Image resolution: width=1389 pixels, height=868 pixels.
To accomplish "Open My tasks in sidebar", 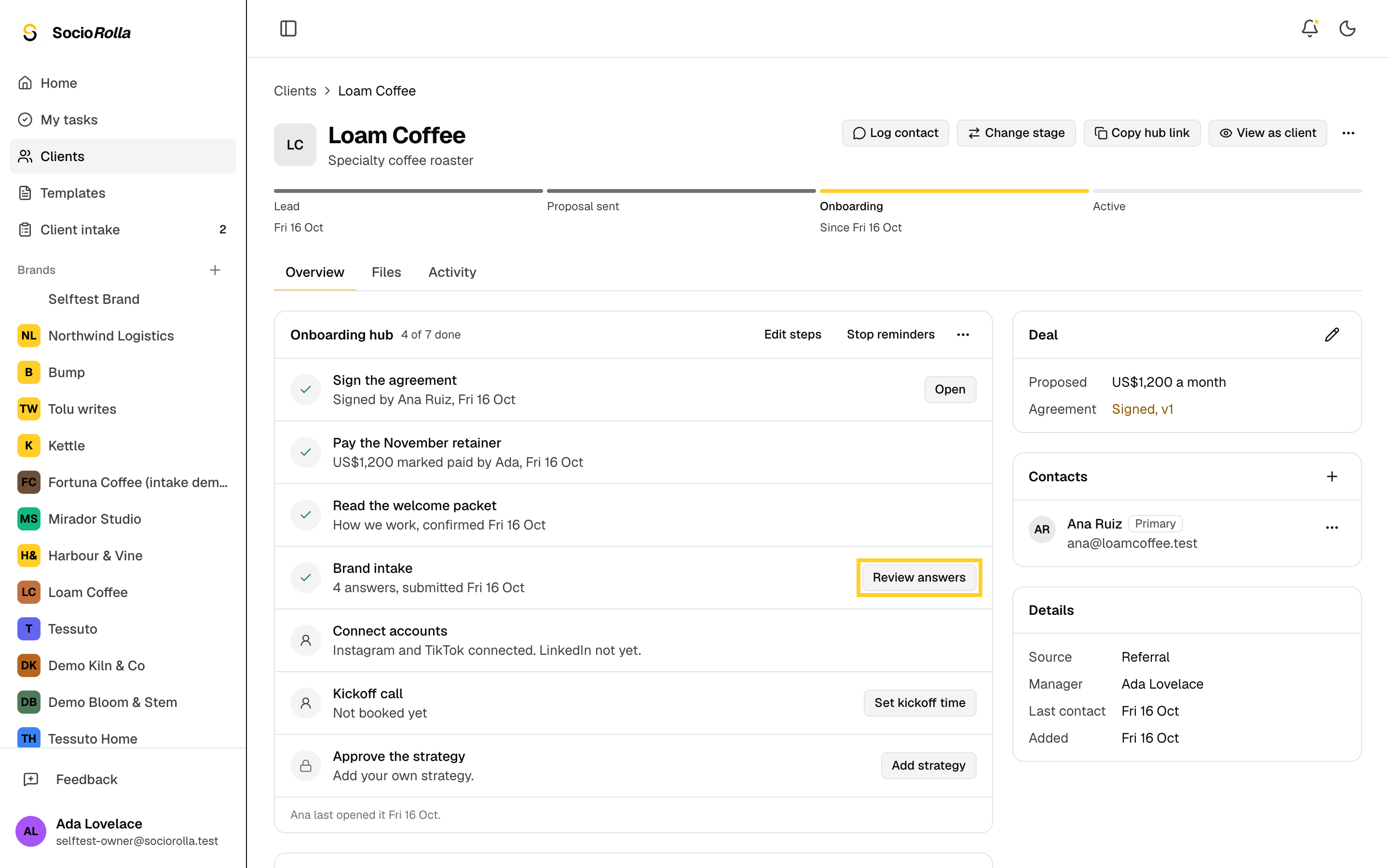I will tap(123, 120).
